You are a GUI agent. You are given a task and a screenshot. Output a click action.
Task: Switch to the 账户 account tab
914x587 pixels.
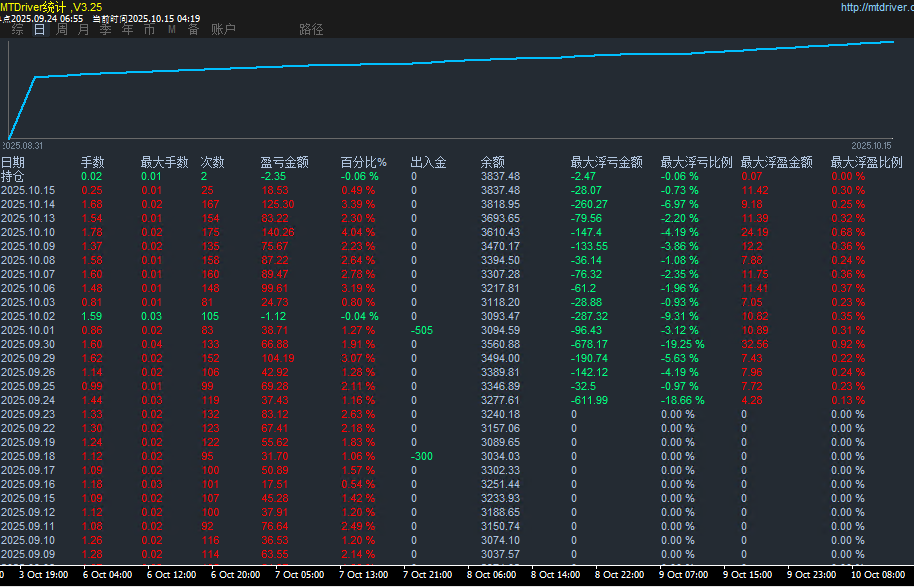point(223,29)
